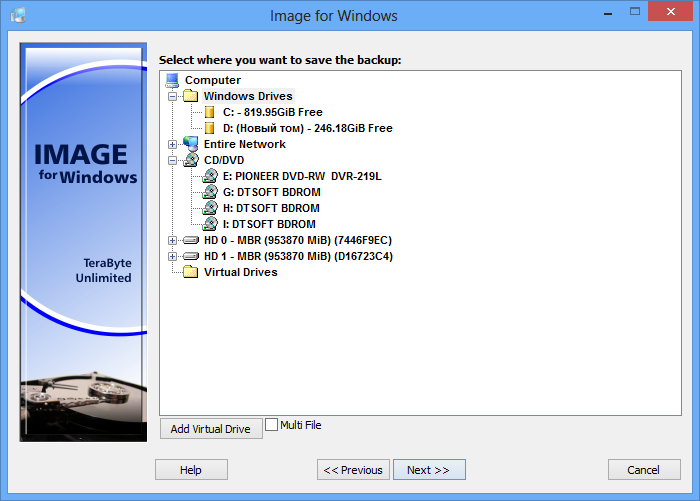This screenshot has height=501, width=700.
Task: Select 'G: DTSOFT BDROM' row
Action: 271,192
